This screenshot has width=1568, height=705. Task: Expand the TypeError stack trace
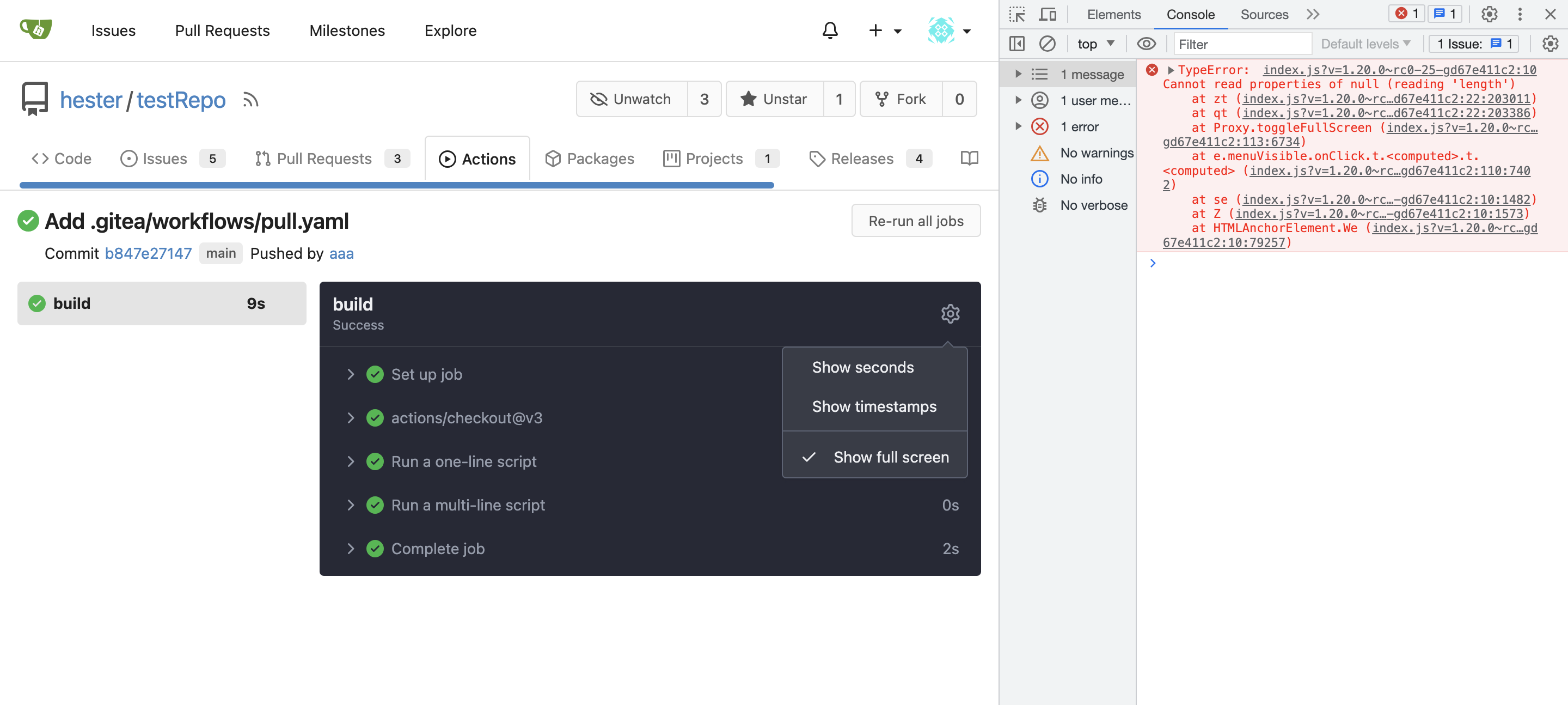click(1170, 70)
